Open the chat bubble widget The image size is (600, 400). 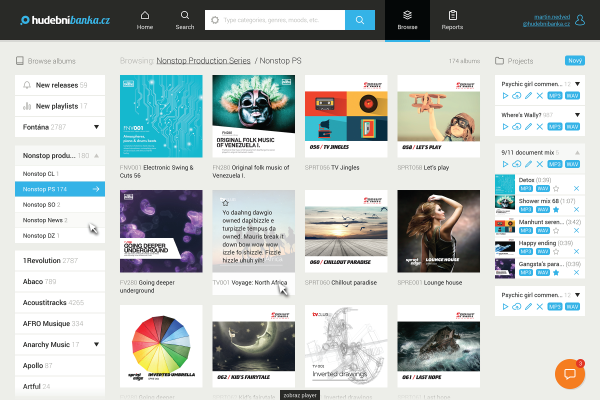pos(570,374)
